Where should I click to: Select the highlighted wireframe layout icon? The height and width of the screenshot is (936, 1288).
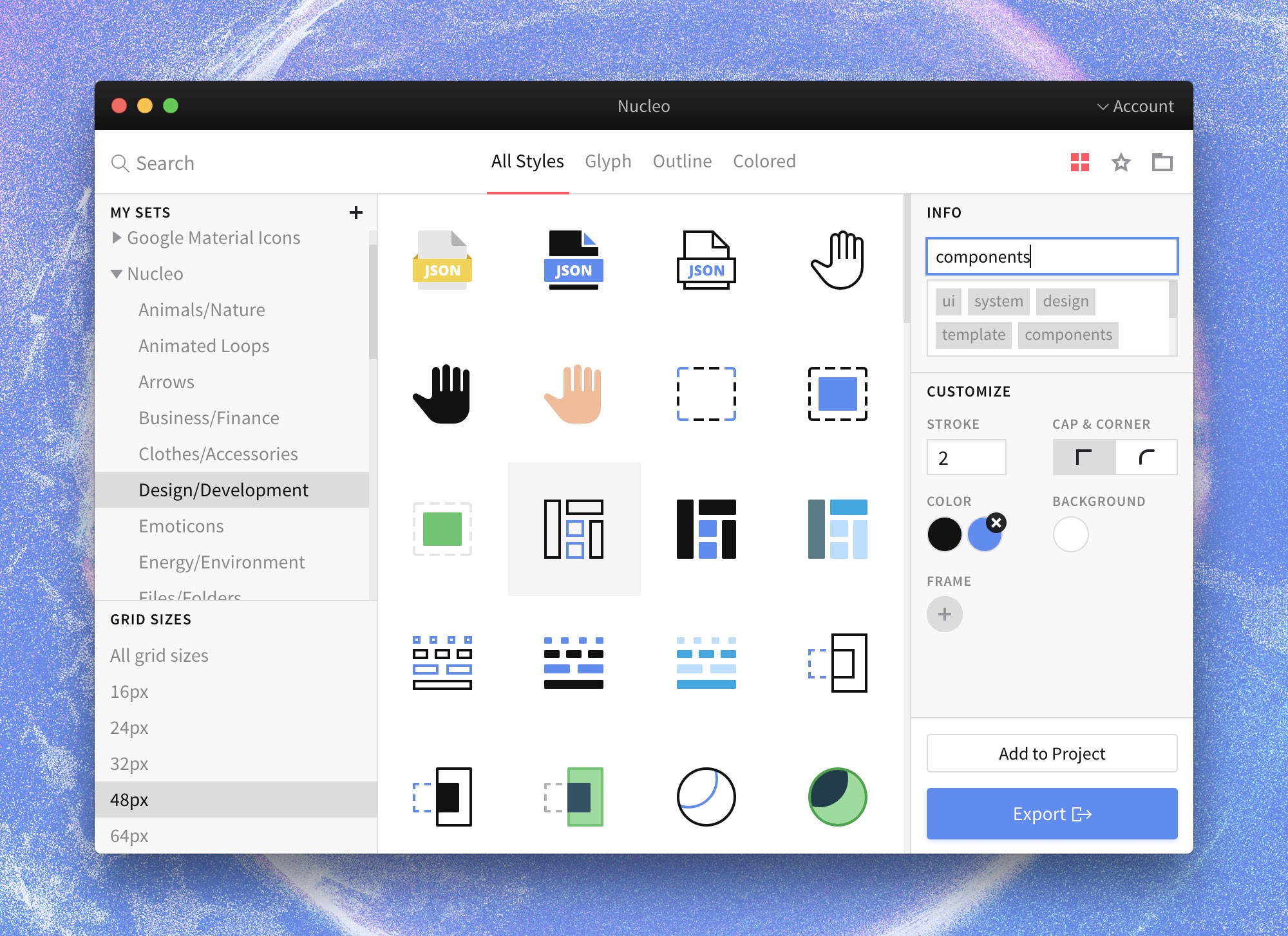(x=574, y=528)
